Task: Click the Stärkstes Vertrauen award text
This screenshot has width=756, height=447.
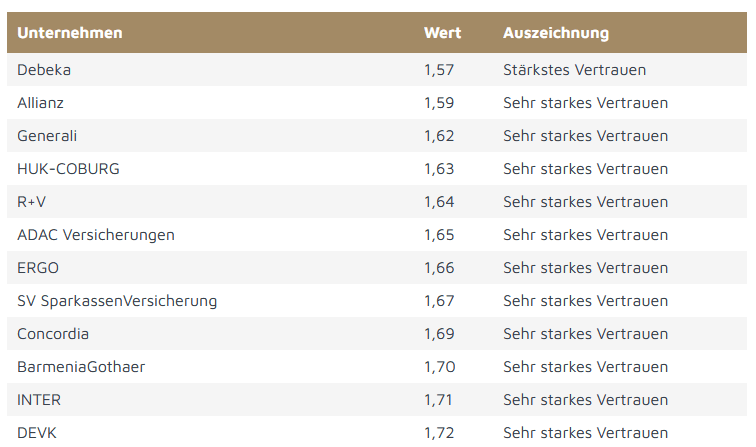Action: [x=574, y=70]
